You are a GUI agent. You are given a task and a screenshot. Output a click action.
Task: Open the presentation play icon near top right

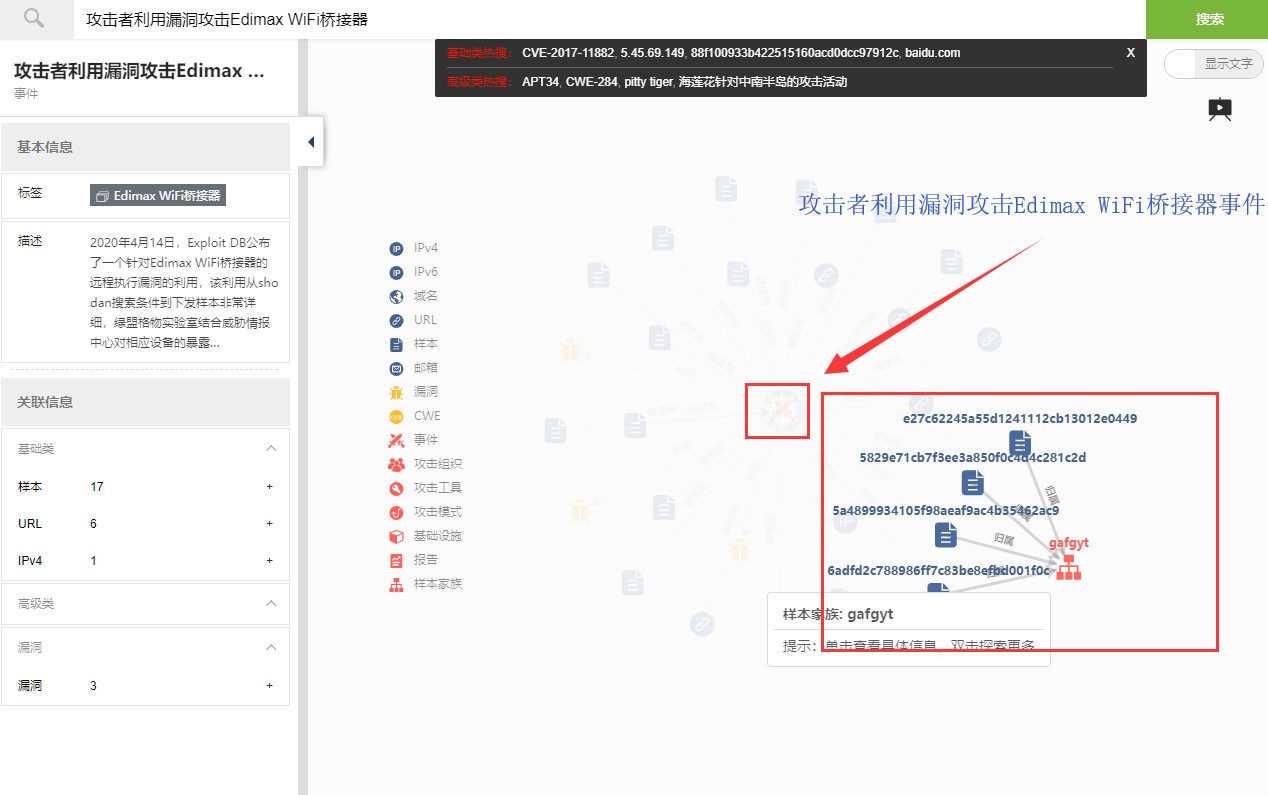click(x=1219, y=109)
